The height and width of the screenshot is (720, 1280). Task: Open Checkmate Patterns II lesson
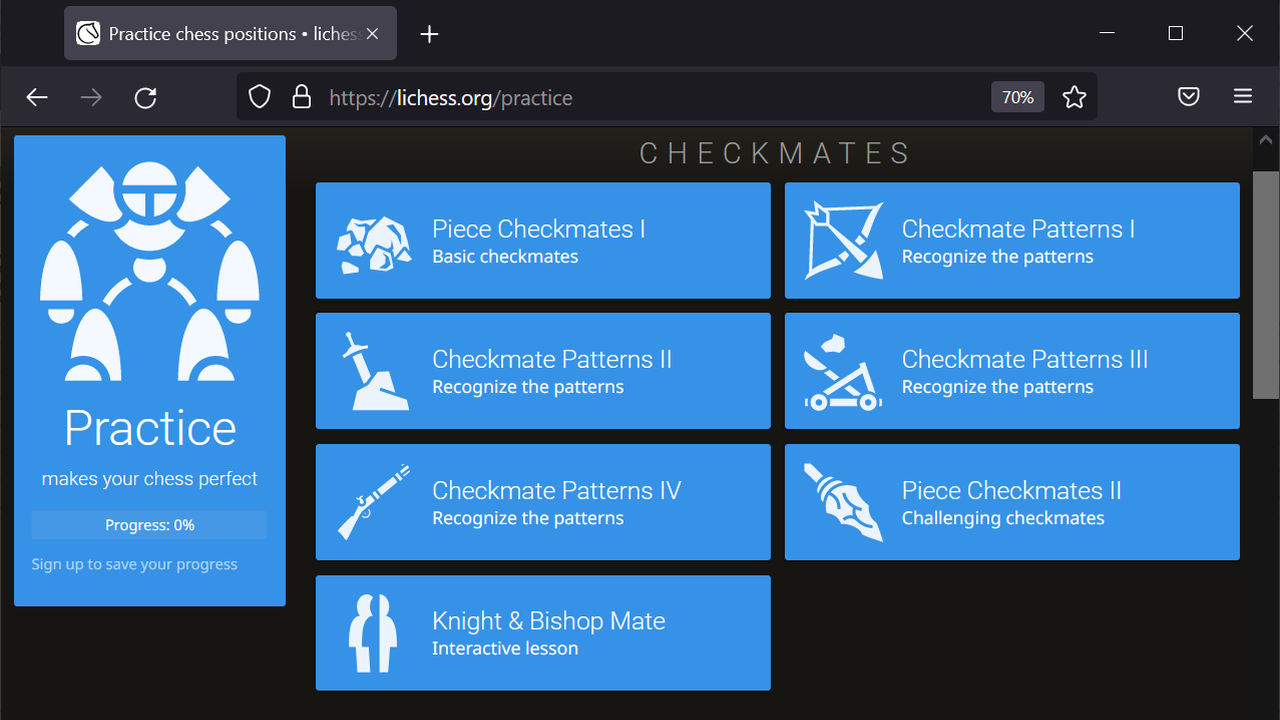tap(543, 371)
